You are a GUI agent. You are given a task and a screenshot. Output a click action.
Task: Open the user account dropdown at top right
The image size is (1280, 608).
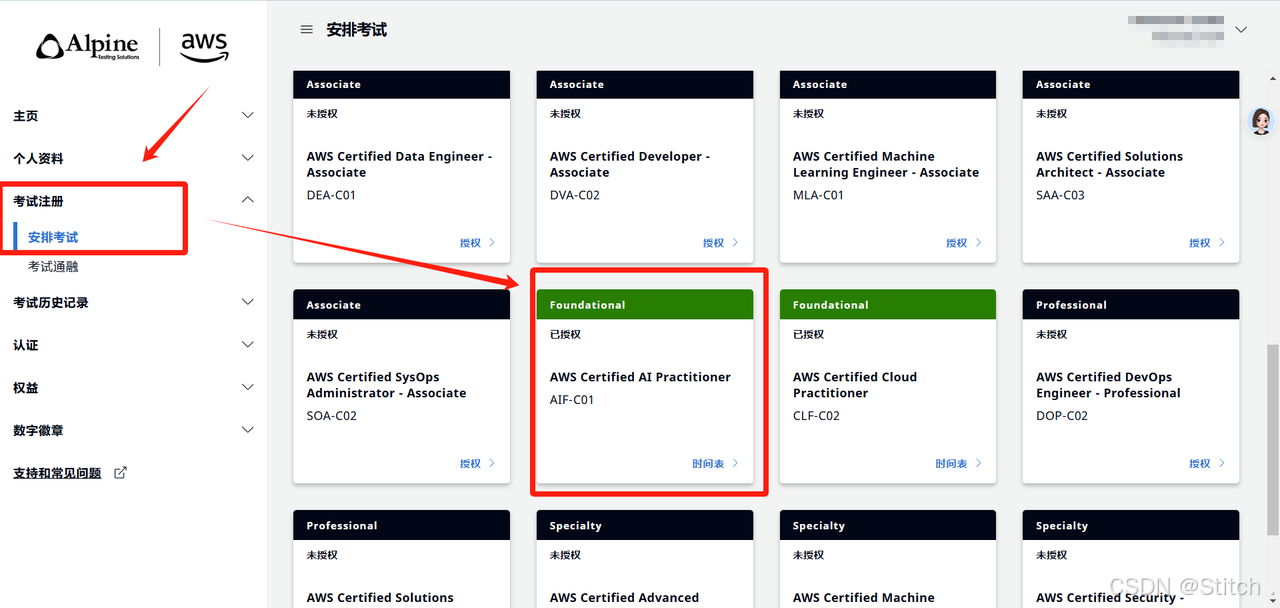click(x=1241, y=30)
